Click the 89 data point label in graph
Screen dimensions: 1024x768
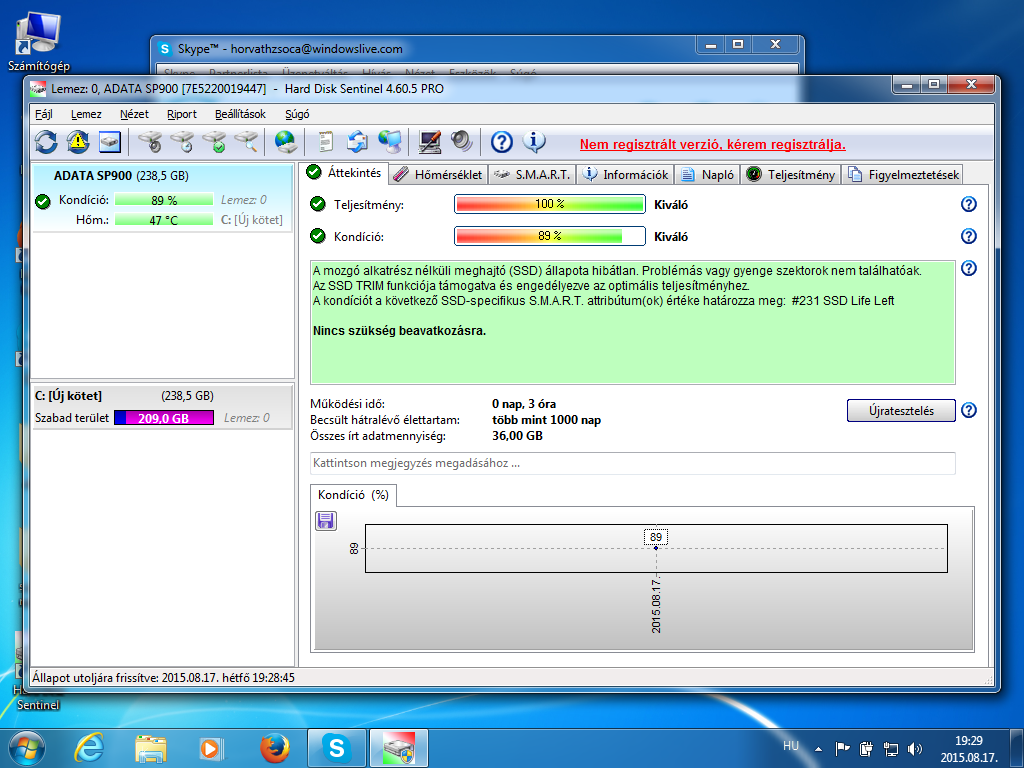(x=656, y=537)
